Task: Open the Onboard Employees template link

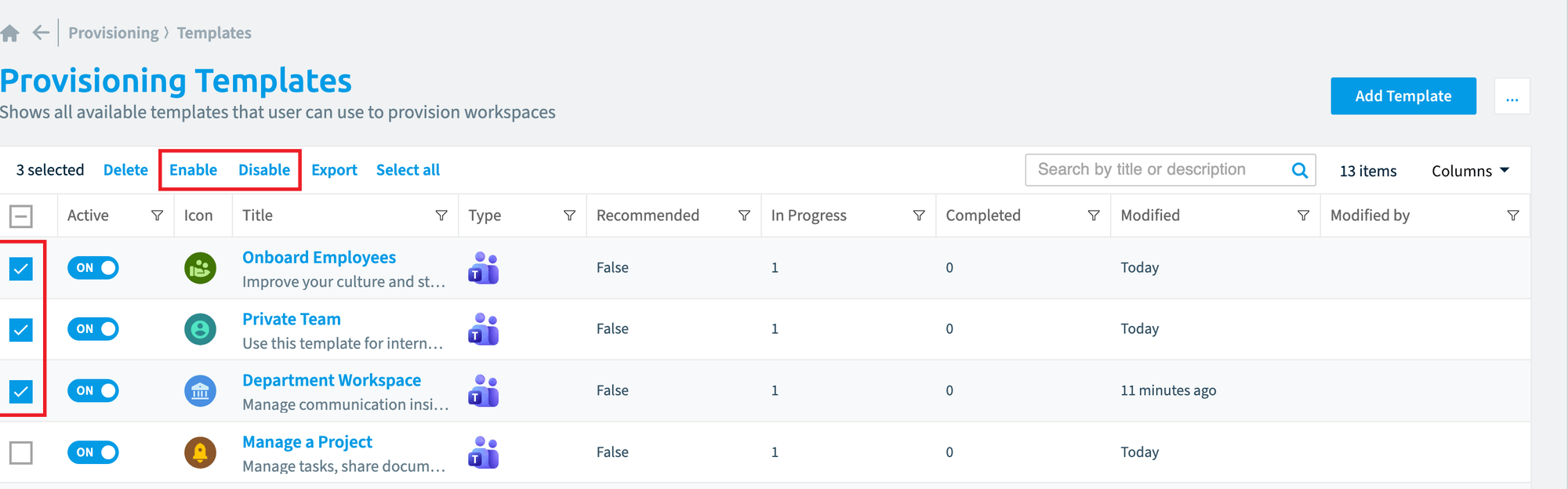Action: point(319,257)
